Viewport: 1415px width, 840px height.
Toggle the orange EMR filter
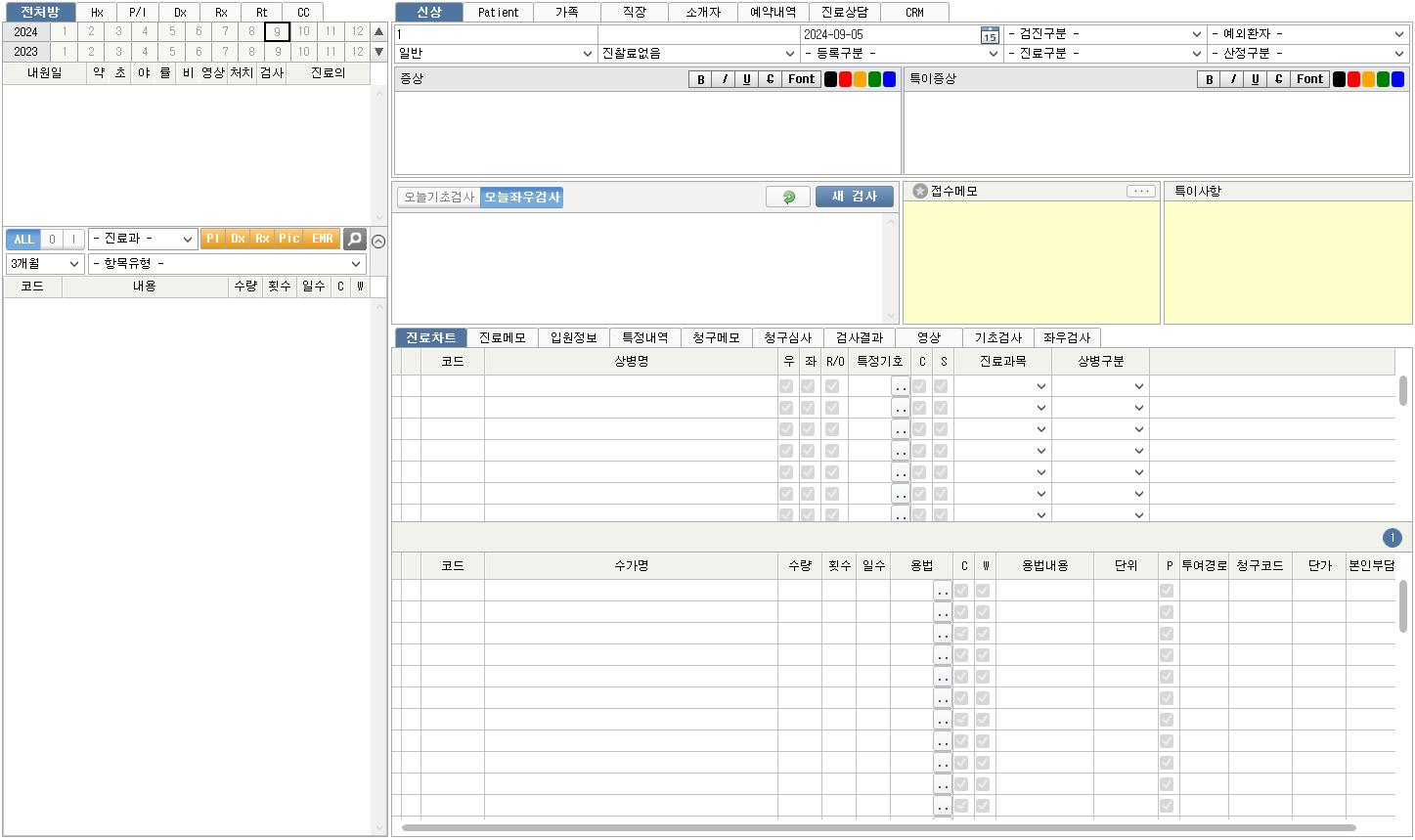coord(323,239)
